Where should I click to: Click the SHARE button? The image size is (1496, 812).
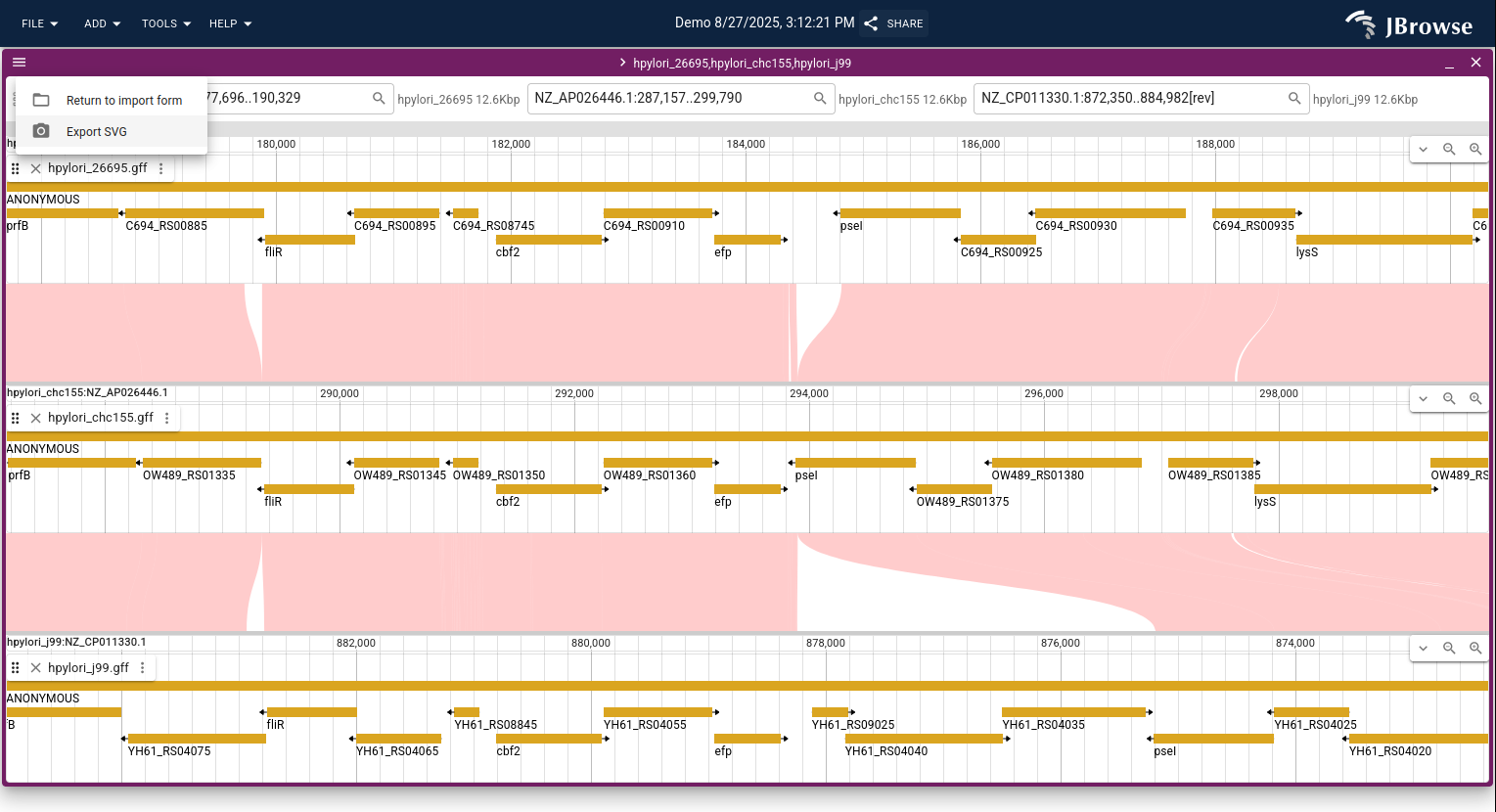tap(894, 23)
